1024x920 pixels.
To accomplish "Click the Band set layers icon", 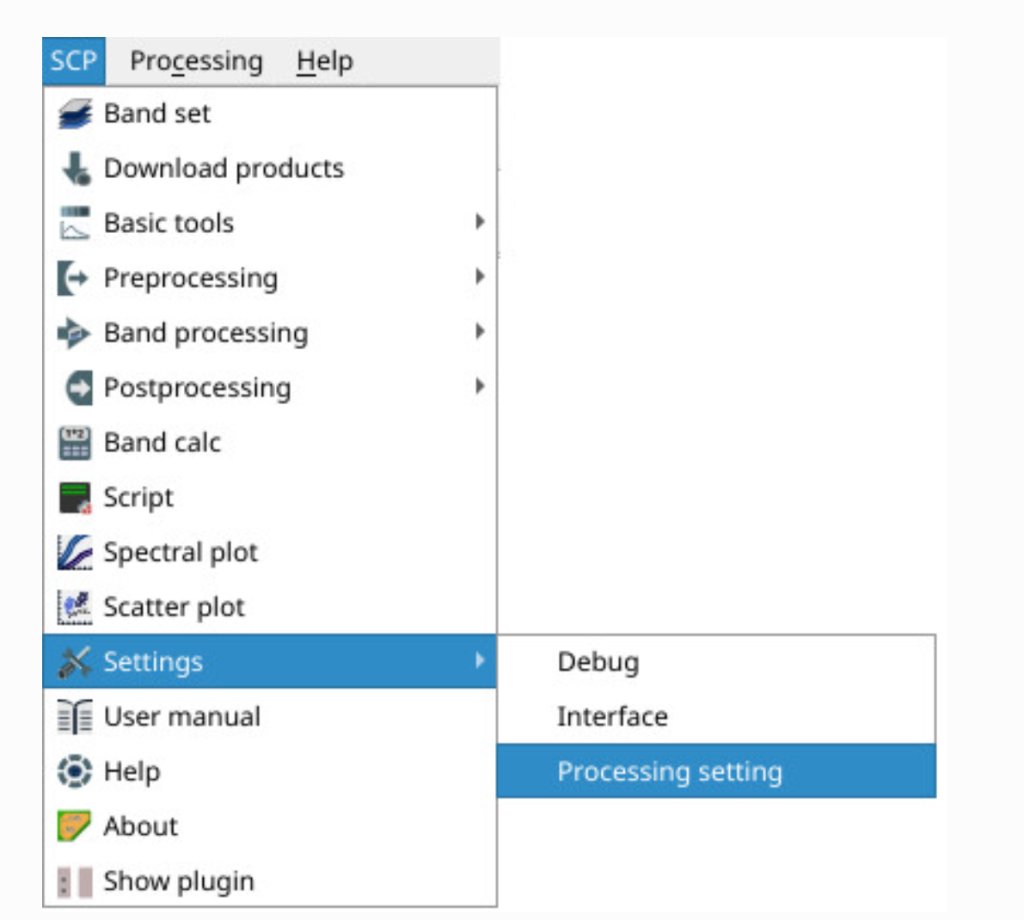I will [75, 114].
